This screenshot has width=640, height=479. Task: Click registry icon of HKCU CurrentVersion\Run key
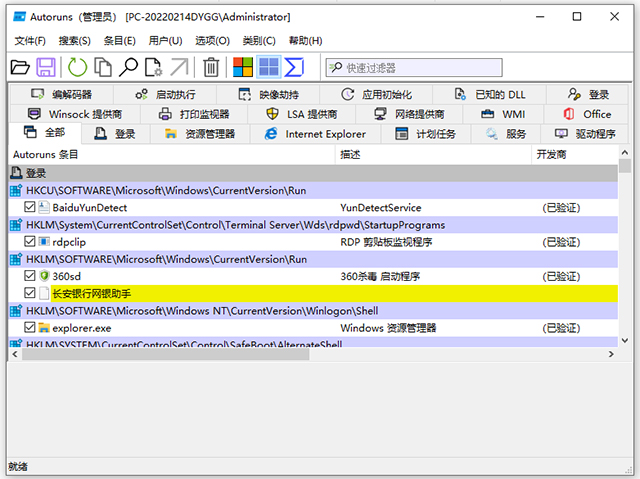[x=16, y=190]
